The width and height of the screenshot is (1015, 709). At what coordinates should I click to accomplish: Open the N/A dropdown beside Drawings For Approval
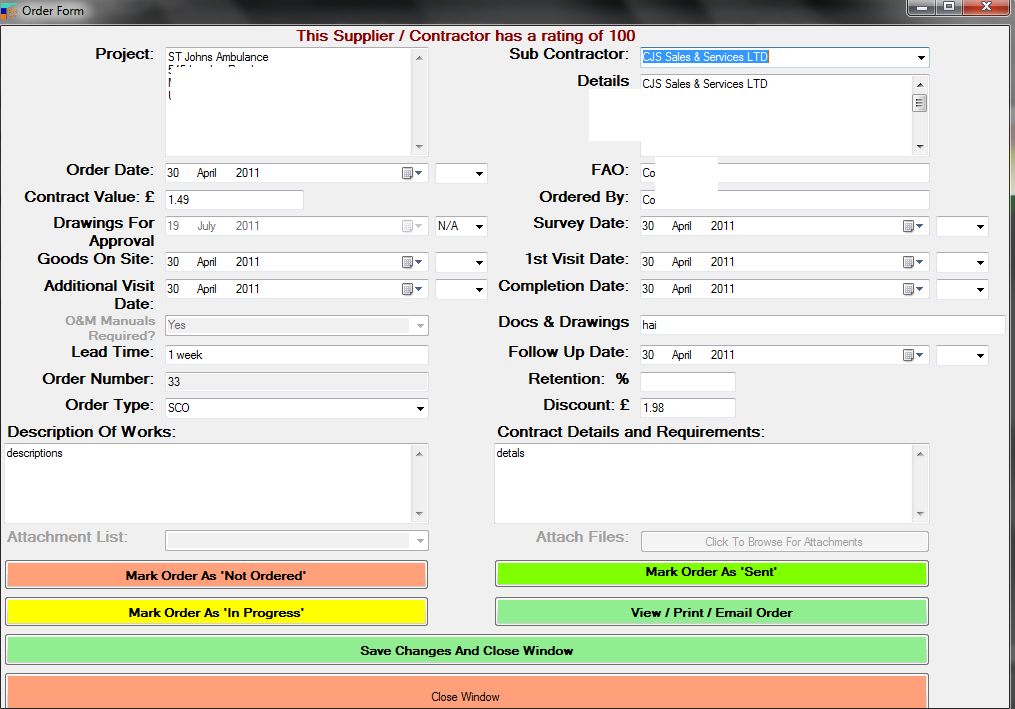tap(479, 227)
